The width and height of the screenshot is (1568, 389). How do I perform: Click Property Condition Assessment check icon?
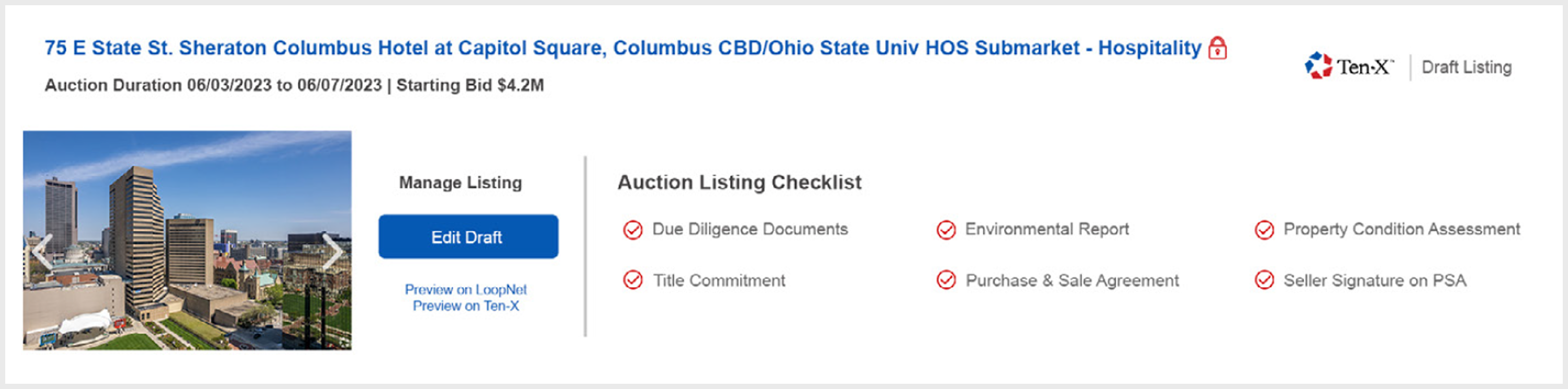(x=1264, y=230)
